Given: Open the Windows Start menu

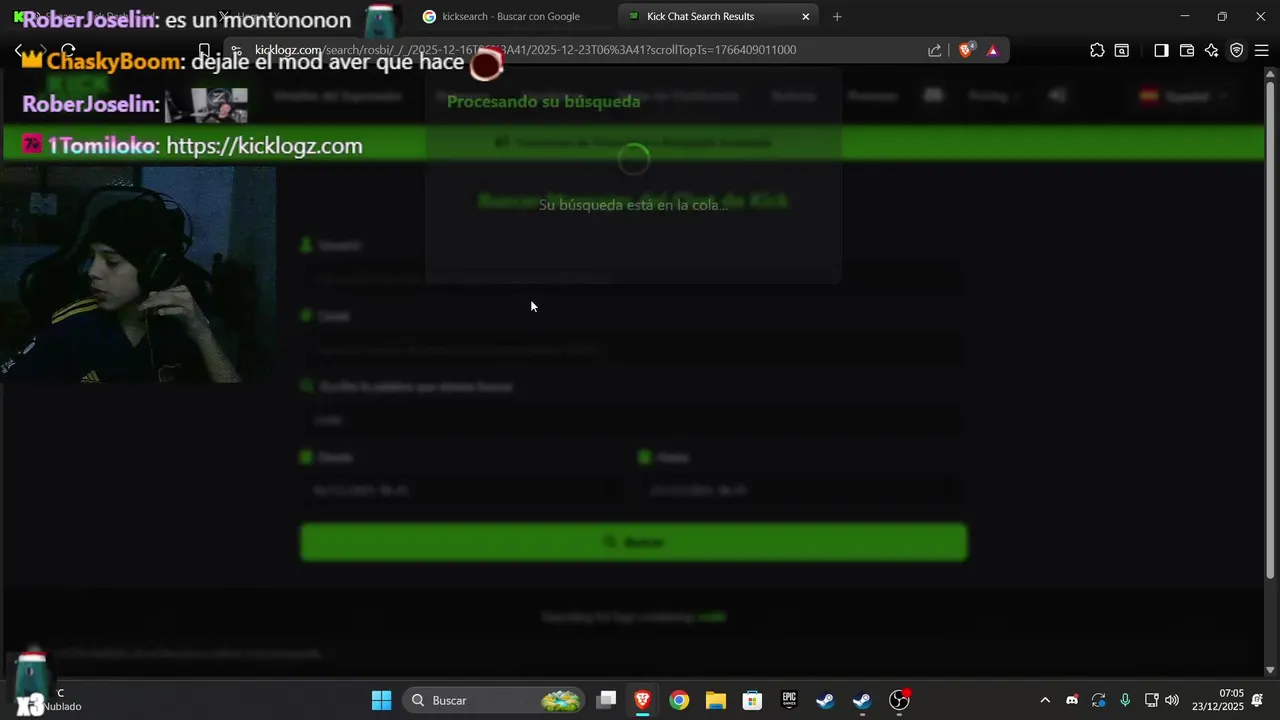Looking at the screenshot, I should (381, 700).
